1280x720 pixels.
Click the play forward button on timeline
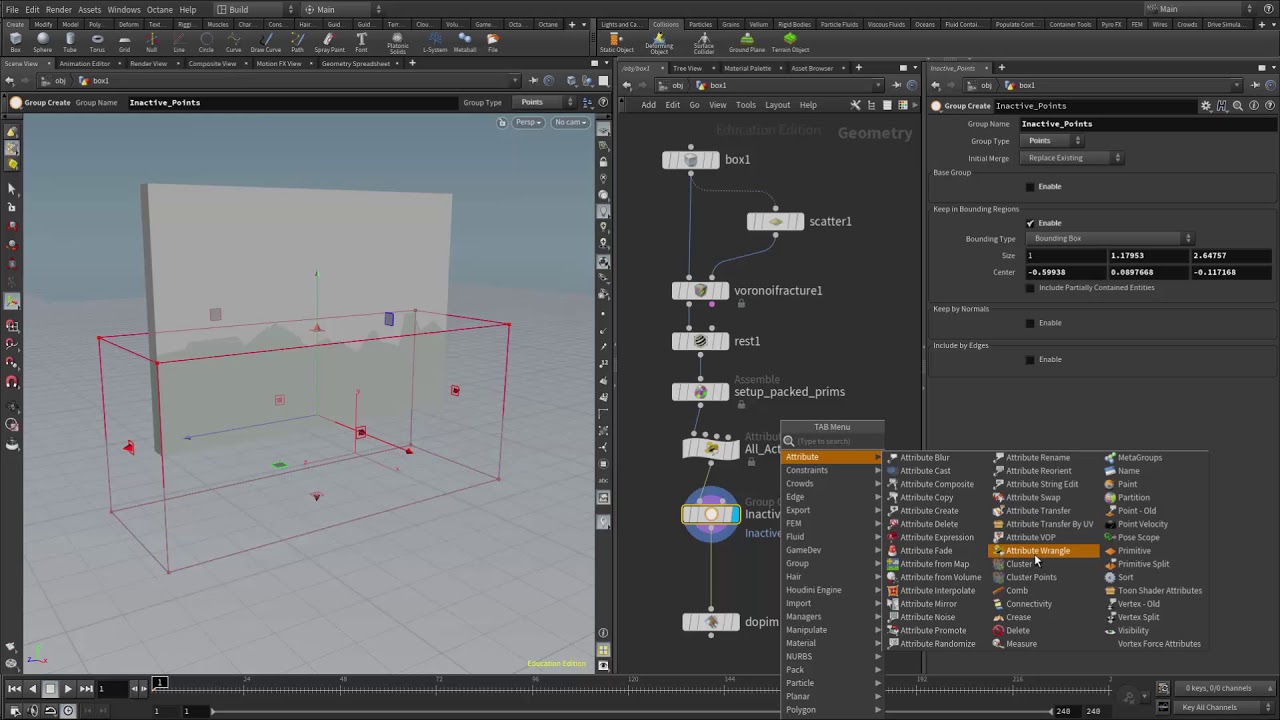coord(67,688)
